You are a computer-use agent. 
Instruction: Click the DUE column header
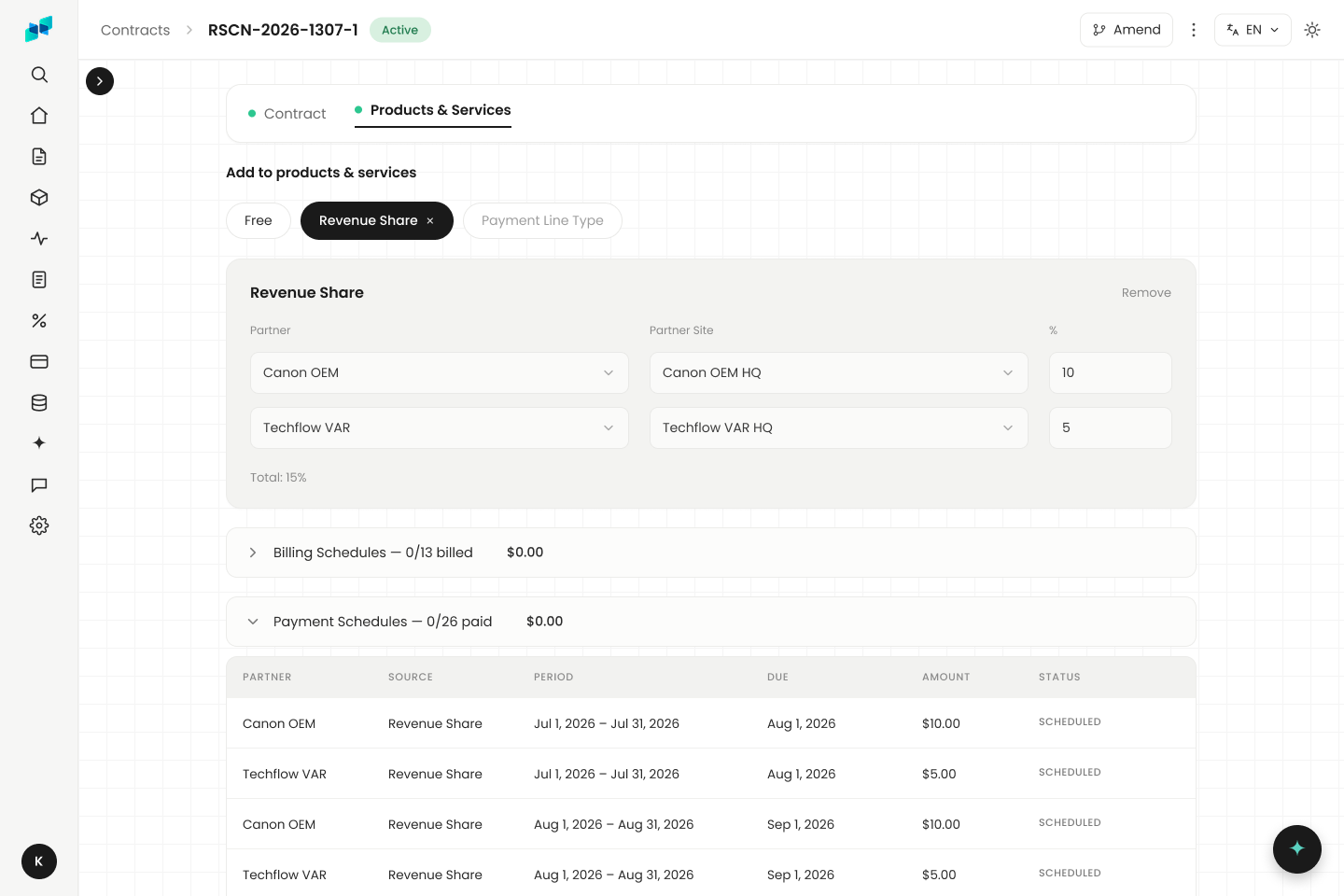777,678
